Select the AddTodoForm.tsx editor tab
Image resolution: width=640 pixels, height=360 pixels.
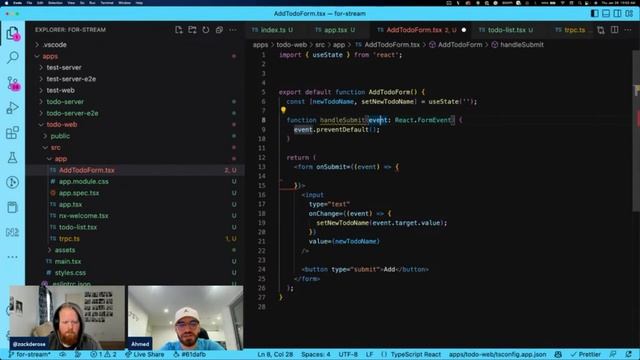tap(420, 30)
